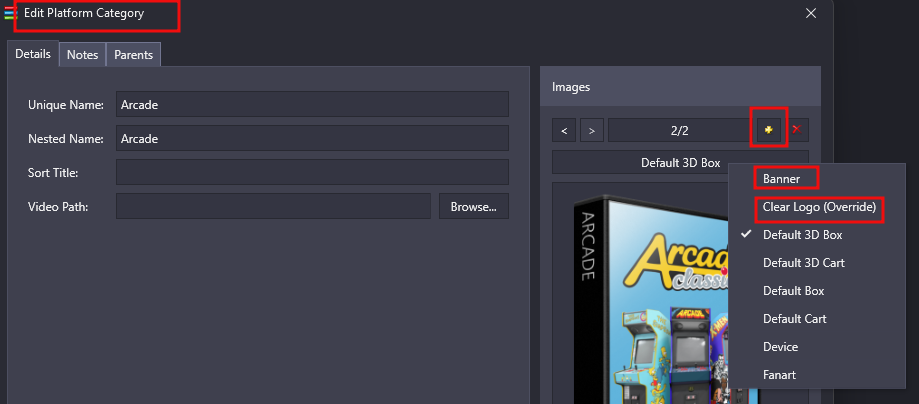The height and width of the screenshot is (404, 919).
Task: Click the Sort Title label
Action: pos(53,173)
